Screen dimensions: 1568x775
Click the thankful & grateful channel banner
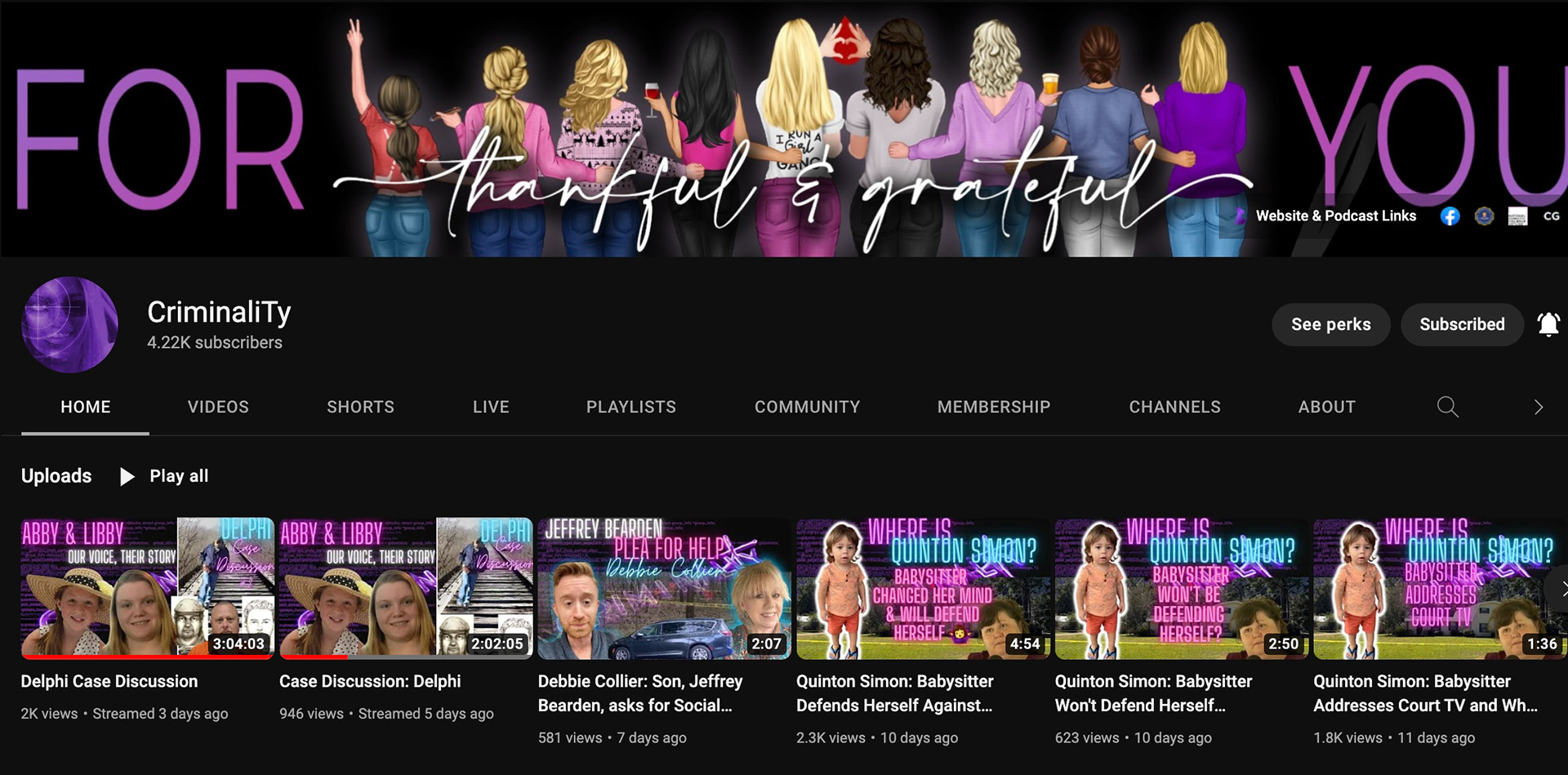point(784,128)
